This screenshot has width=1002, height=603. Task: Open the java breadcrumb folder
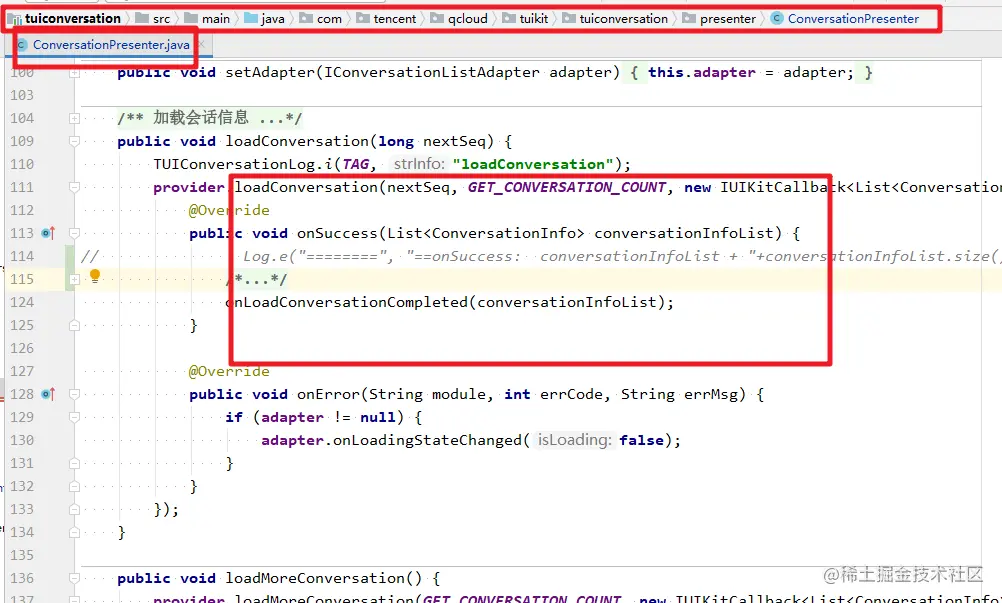265,19
